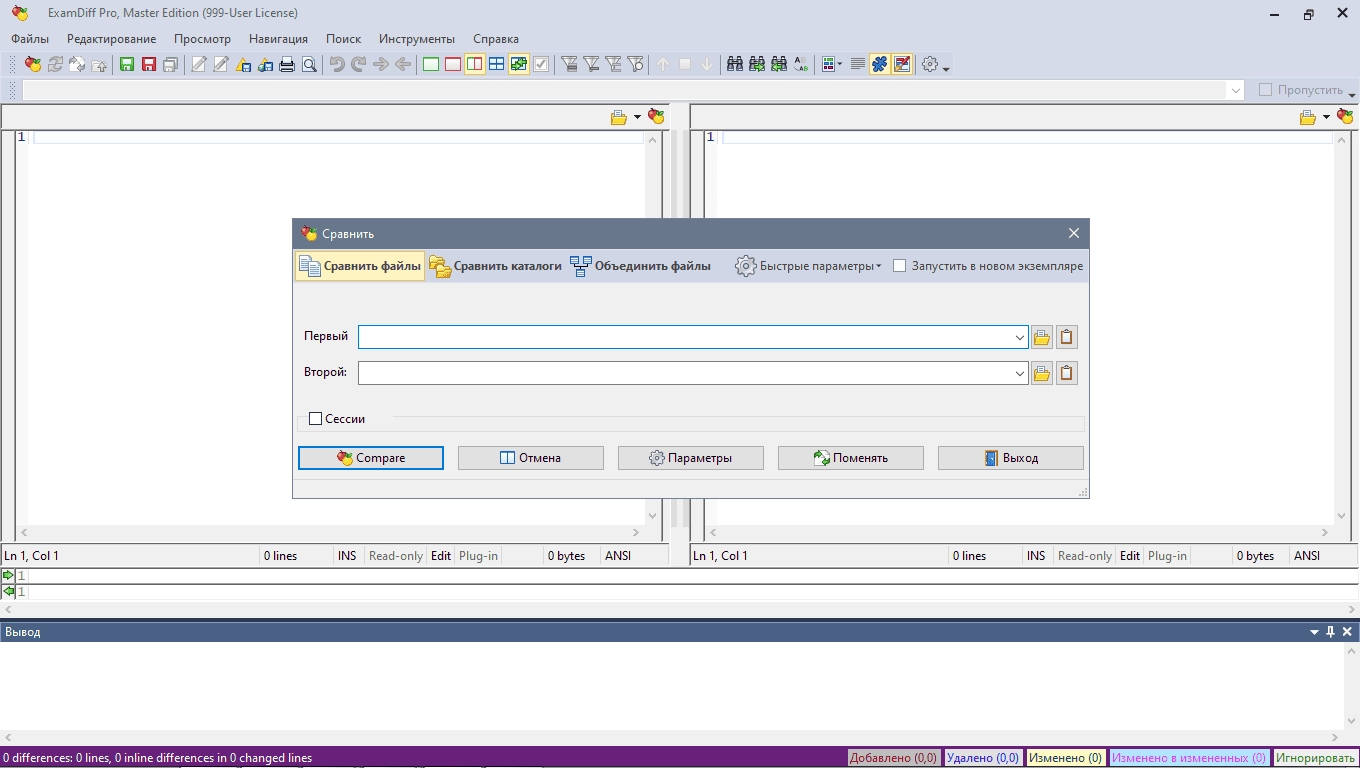Viewport: 1360px width, 768px height.
Task: Toggle the blue puzzle plug-in icon
Action: coord(880,64)
